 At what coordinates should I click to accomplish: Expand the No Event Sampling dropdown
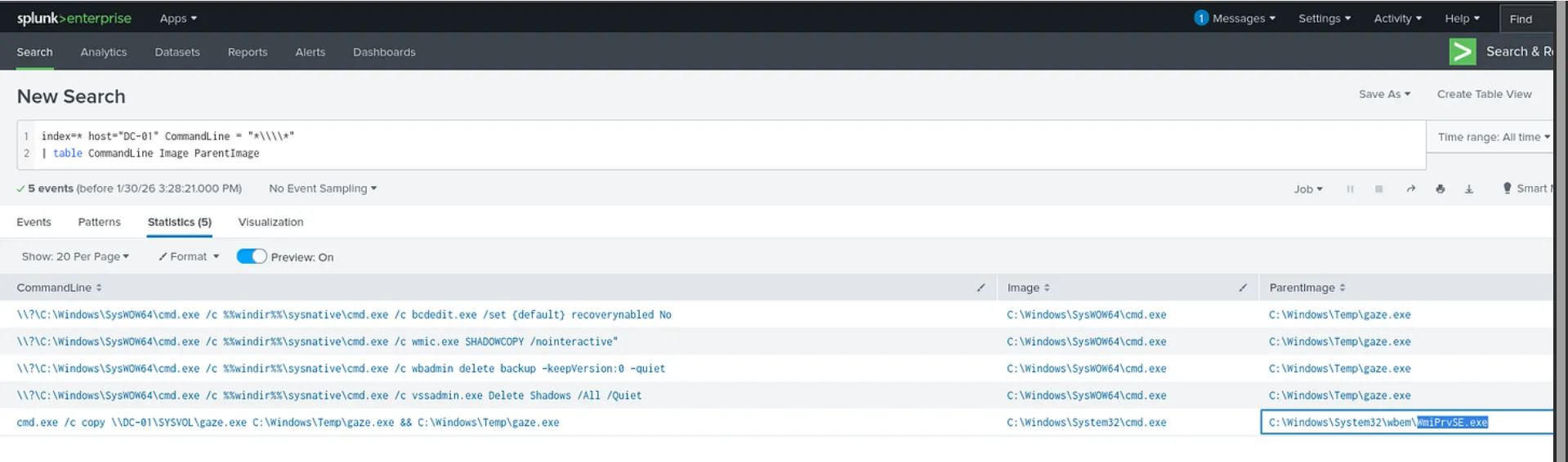tap(323, 189)
